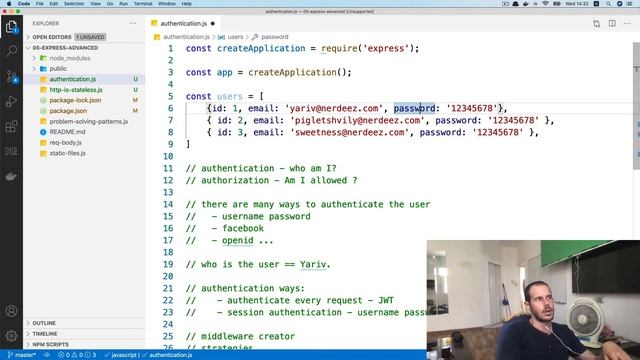Click the Wi-Fi icon in menu bar
This screenshot has height=360, width=640.
(546, 4)
